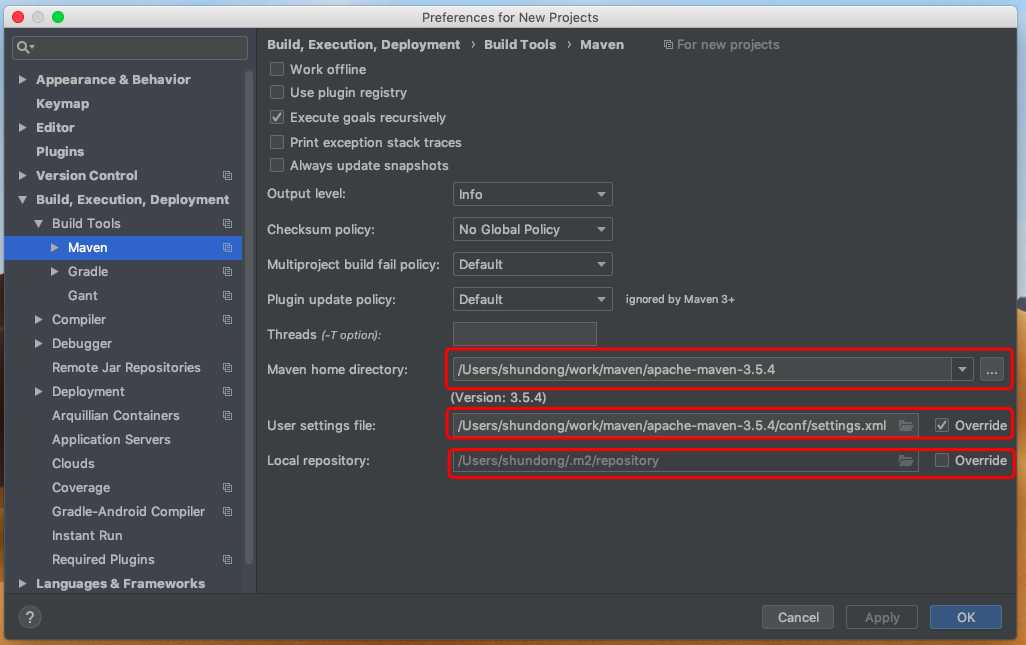Select Keymap in settings tree
This screenshot has height=645, width=1026.
point(62,103)
